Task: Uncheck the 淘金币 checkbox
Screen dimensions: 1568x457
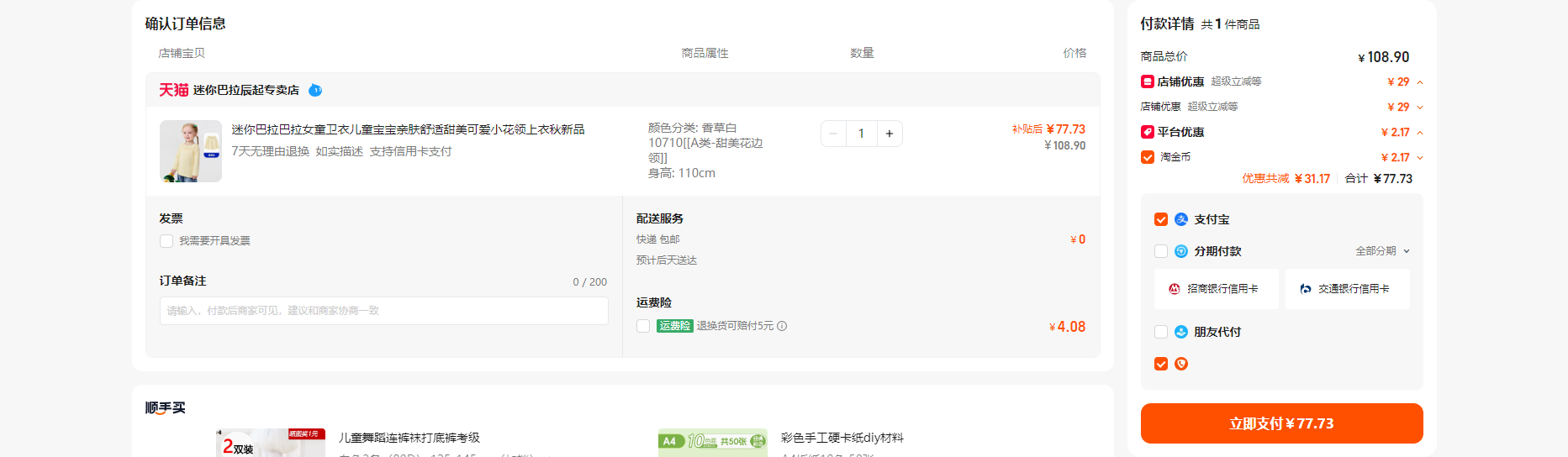Action: (x=1148, y=157)
